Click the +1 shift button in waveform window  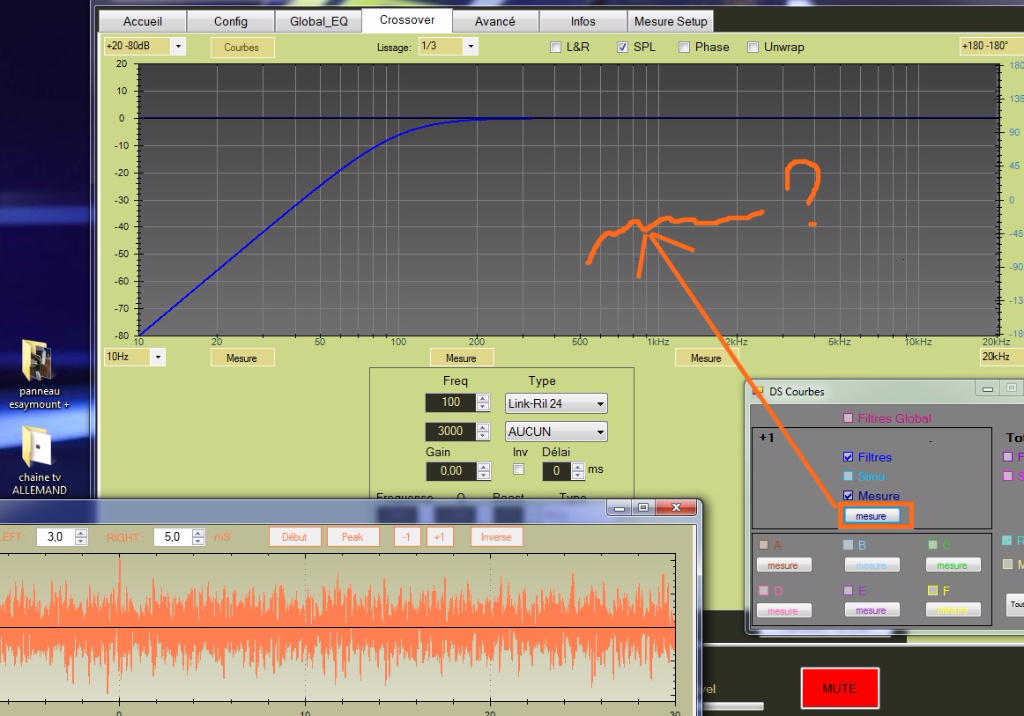click(x=440, y=537)
